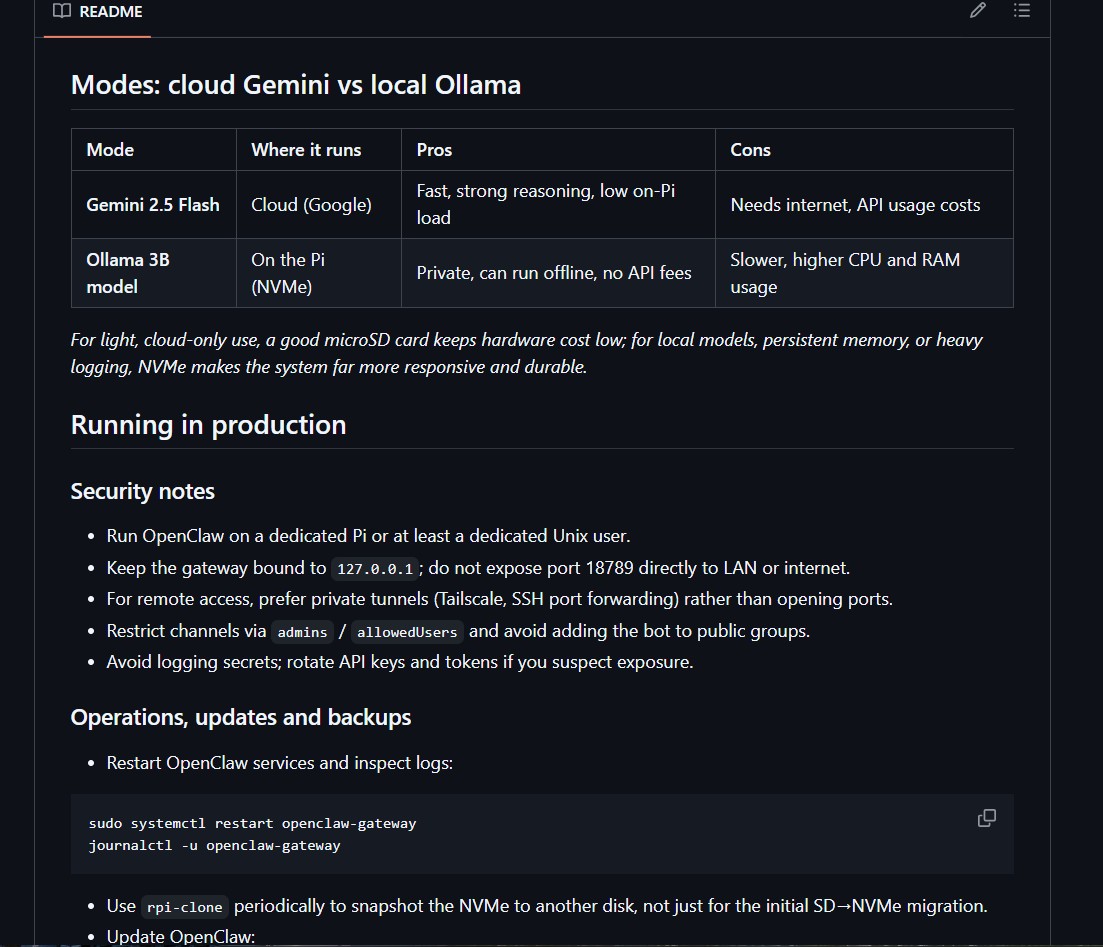
Task: Select the 'Gemini 2.5 Flash' table cell
Action: pos(153,205)
